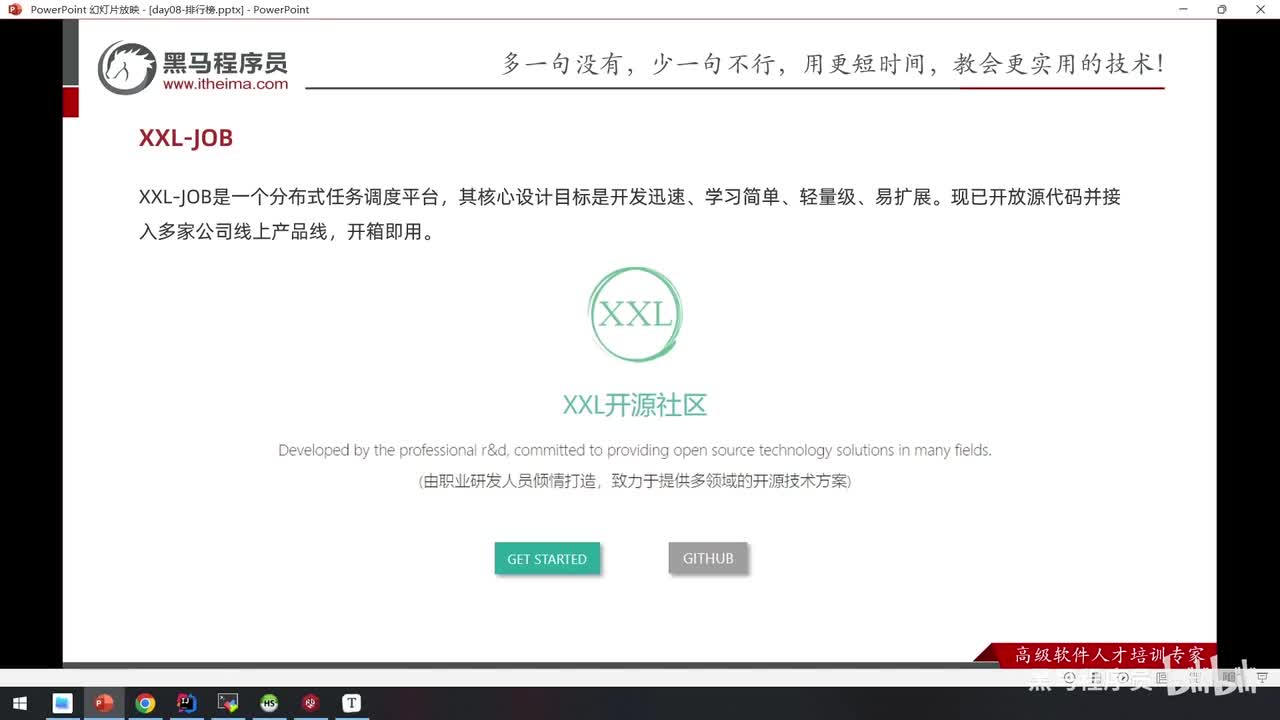This screenshot has width=1280, height=720.
Task: Click the GET STARTED button
Action: [x=547, y=559]
